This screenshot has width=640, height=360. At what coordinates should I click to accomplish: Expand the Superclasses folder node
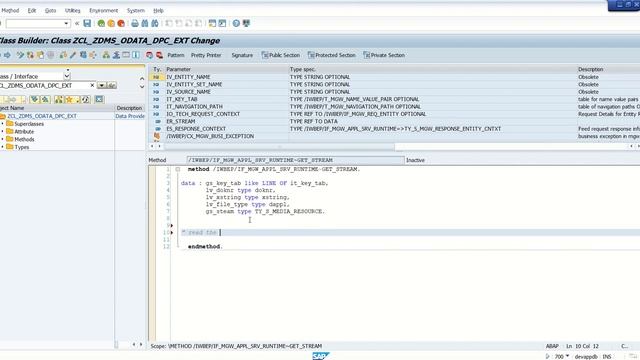click(2, 124)
